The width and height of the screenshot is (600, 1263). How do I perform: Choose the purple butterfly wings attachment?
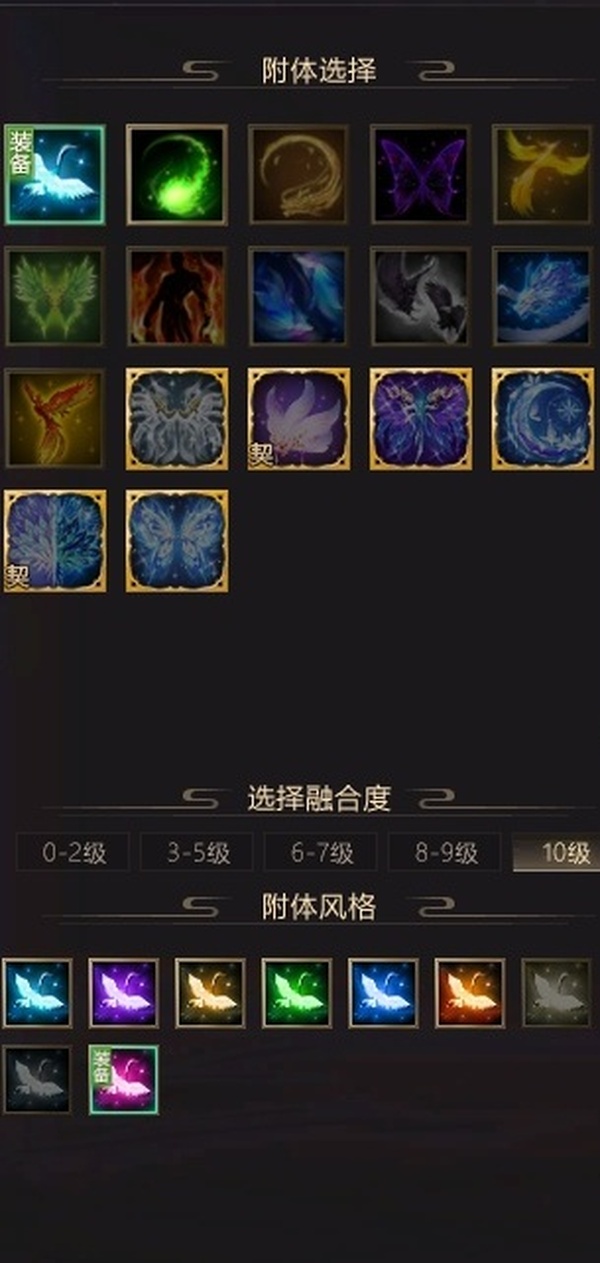pyautogui.click(x=421, y=174)
